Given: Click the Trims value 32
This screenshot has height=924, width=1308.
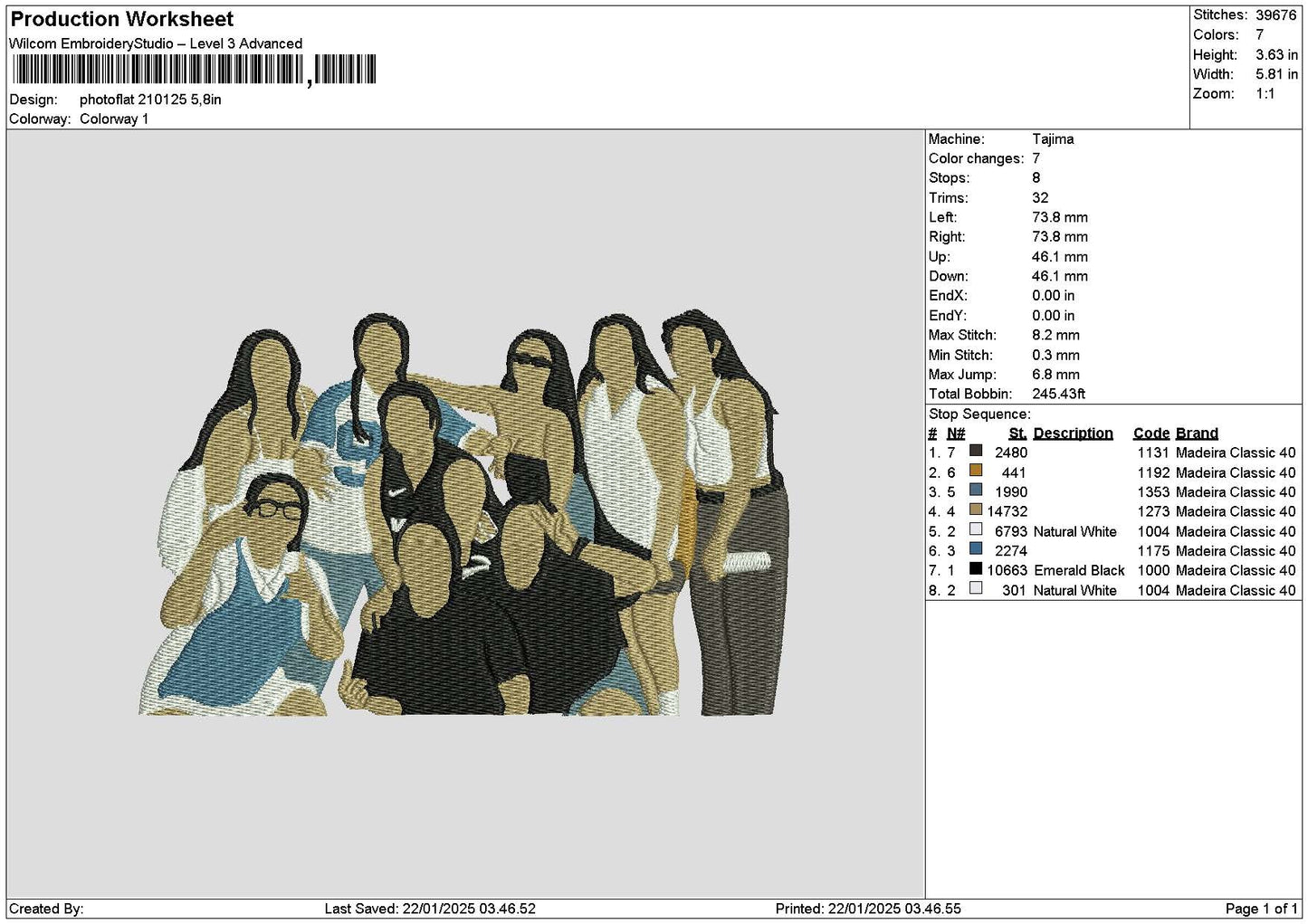Looking at the screenshot, I should pyautogui.click(x=1040, y=198).
